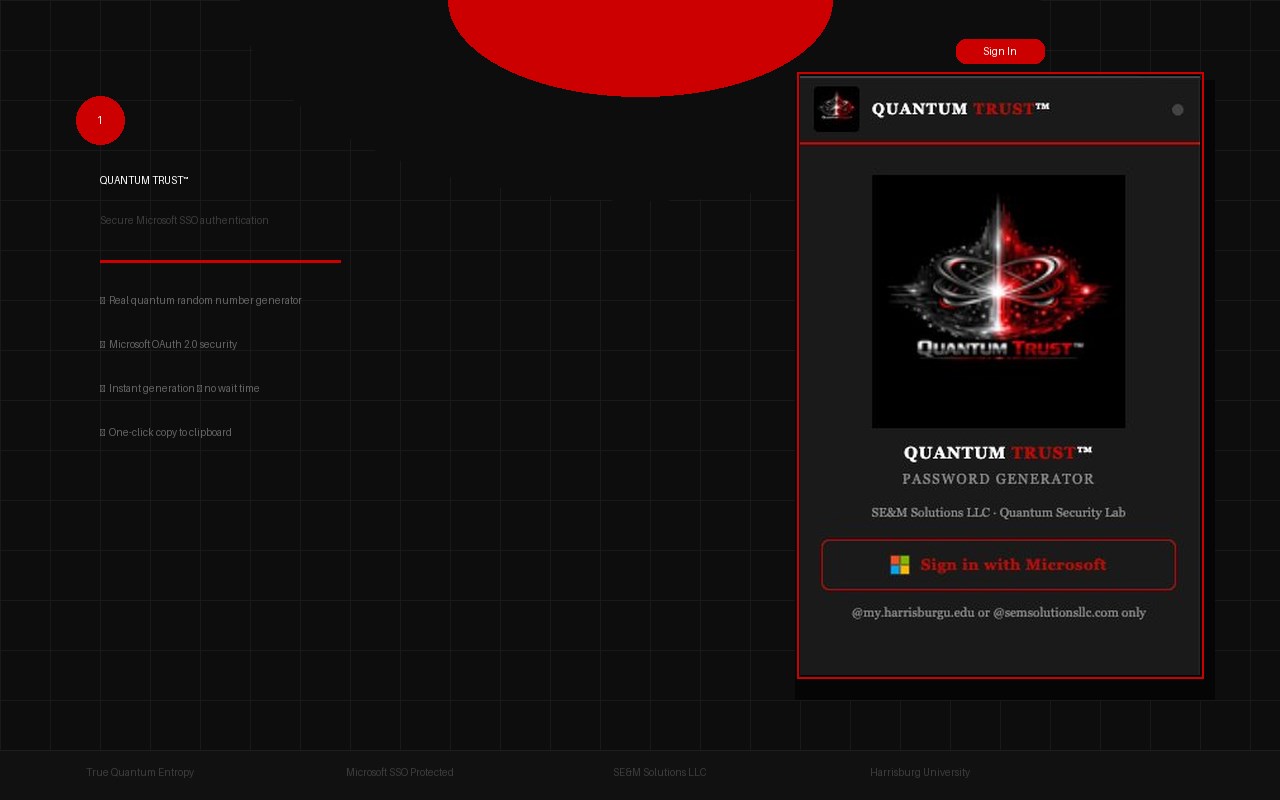The width and height of the screenshot is (1280, 800).
Task: Click Harrisburg University footer text
Action: tap(920, 772)
